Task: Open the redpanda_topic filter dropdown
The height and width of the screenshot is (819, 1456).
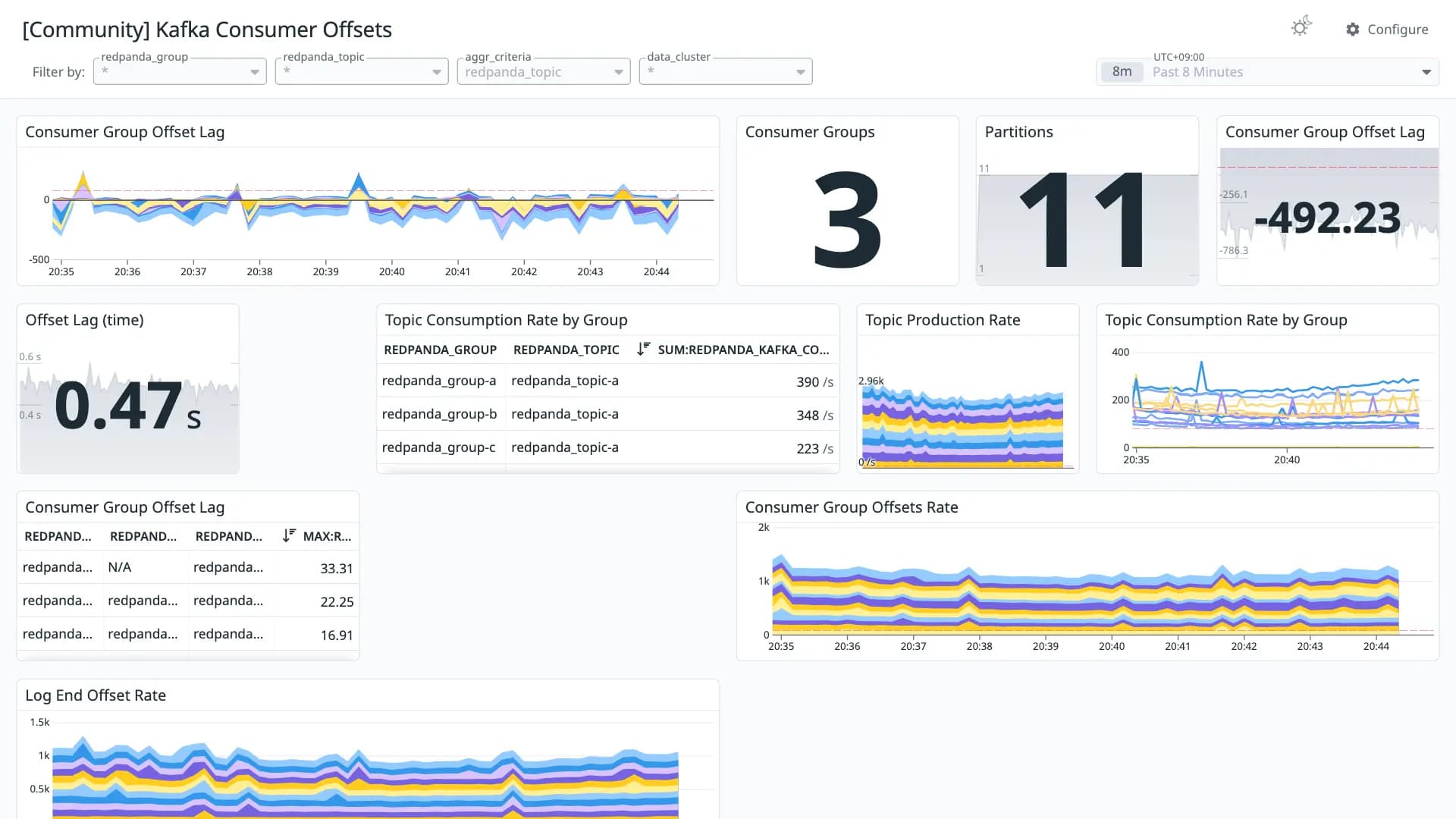Action: (x=362, y=71)
